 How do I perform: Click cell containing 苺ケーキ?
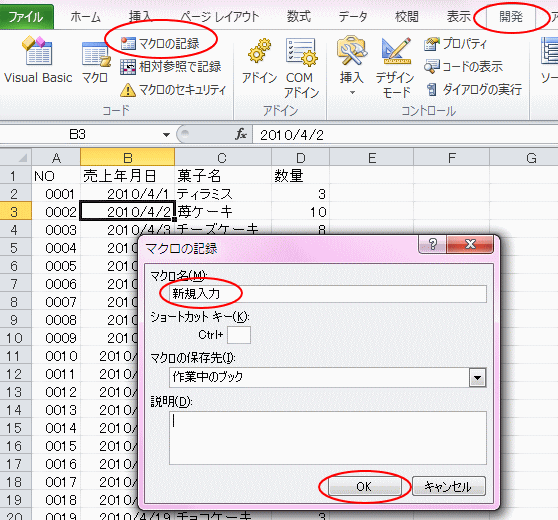coord(223,212)
